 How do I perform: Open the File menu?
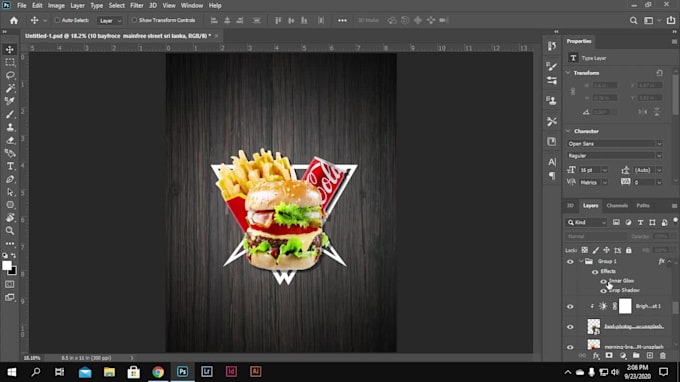pos(22,6)
